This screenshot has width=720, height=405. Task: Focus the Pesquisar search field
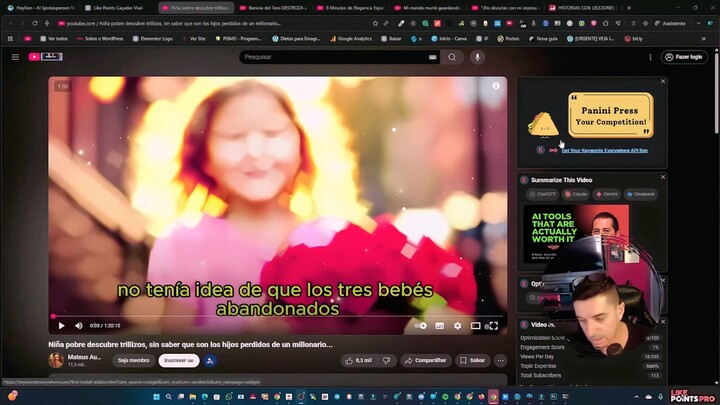333,57
